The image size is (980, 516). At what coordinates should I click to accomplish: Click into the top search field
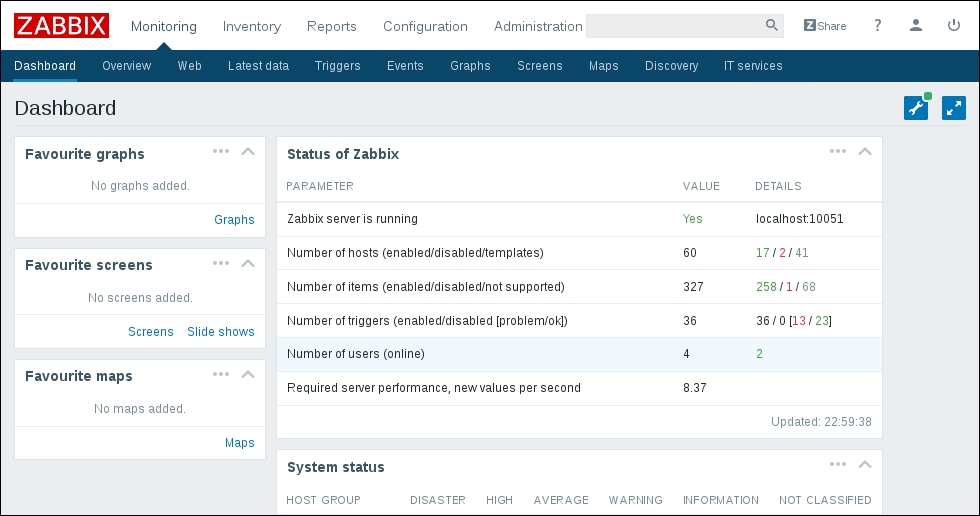674,26
